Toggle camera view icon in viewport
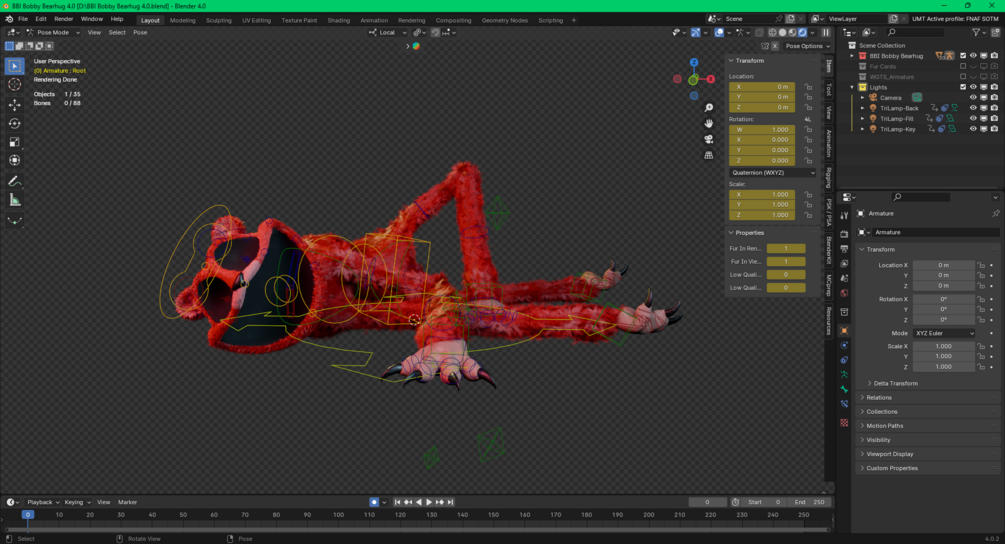The image size is (1005, 544). pos(709,139)
